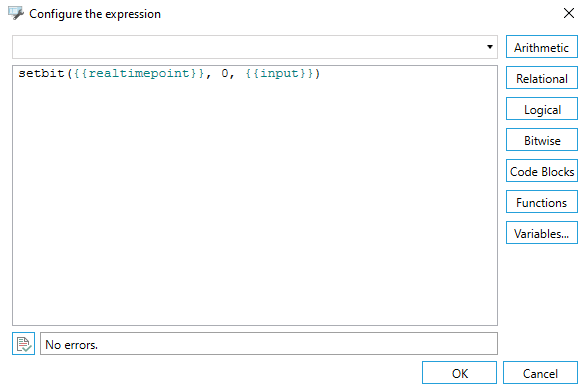Place cursor in {{realtimepoint}} token
The height and width of the screenshot is (388, 582).
pyautogui.click(x=139, y=74)
